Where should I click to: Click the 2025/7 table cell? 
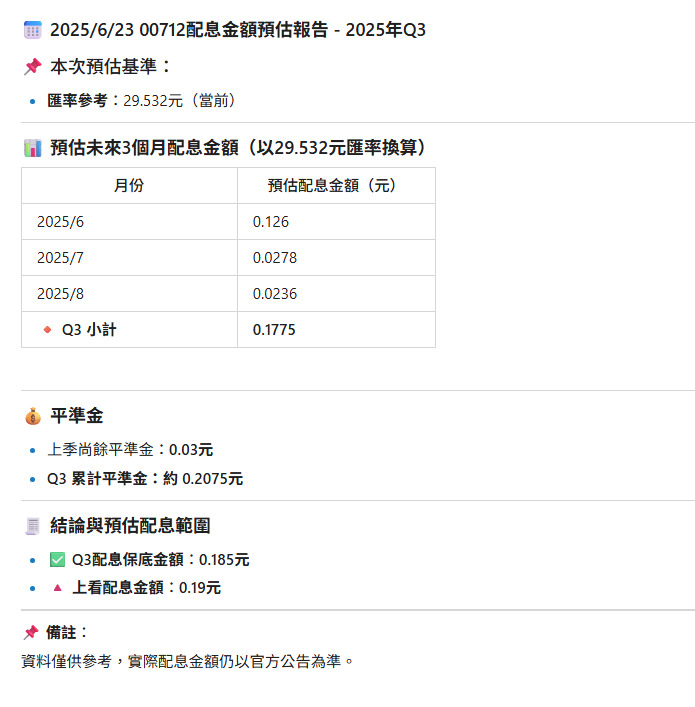click(x=129, y=257)
